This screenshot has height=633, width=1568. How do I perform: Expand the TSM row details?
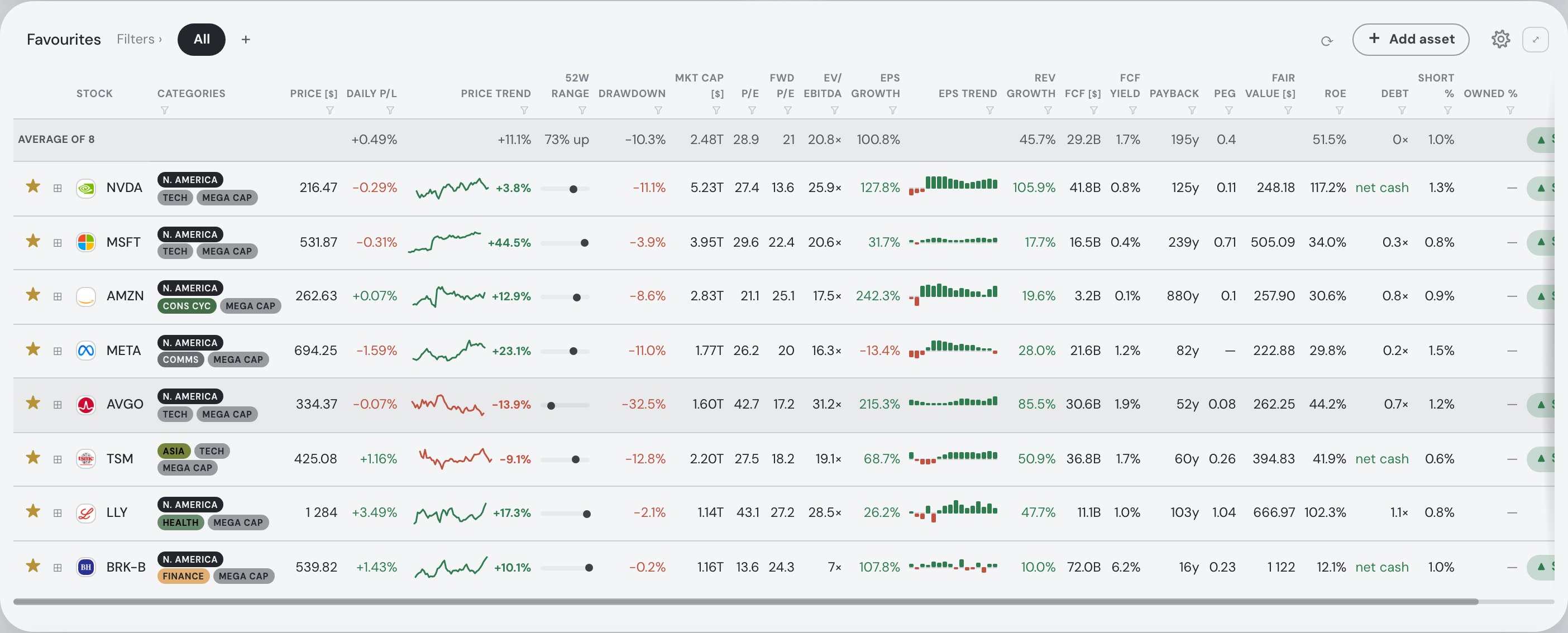57,459
